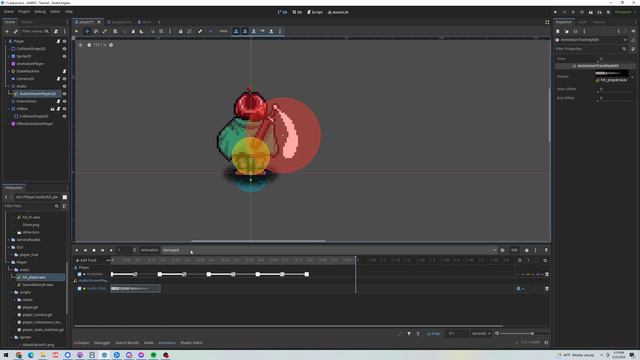This screenshot has height=360, width=640.
Task: Center the viewport view with crosshair icon
Action: (x=80, y=45)
